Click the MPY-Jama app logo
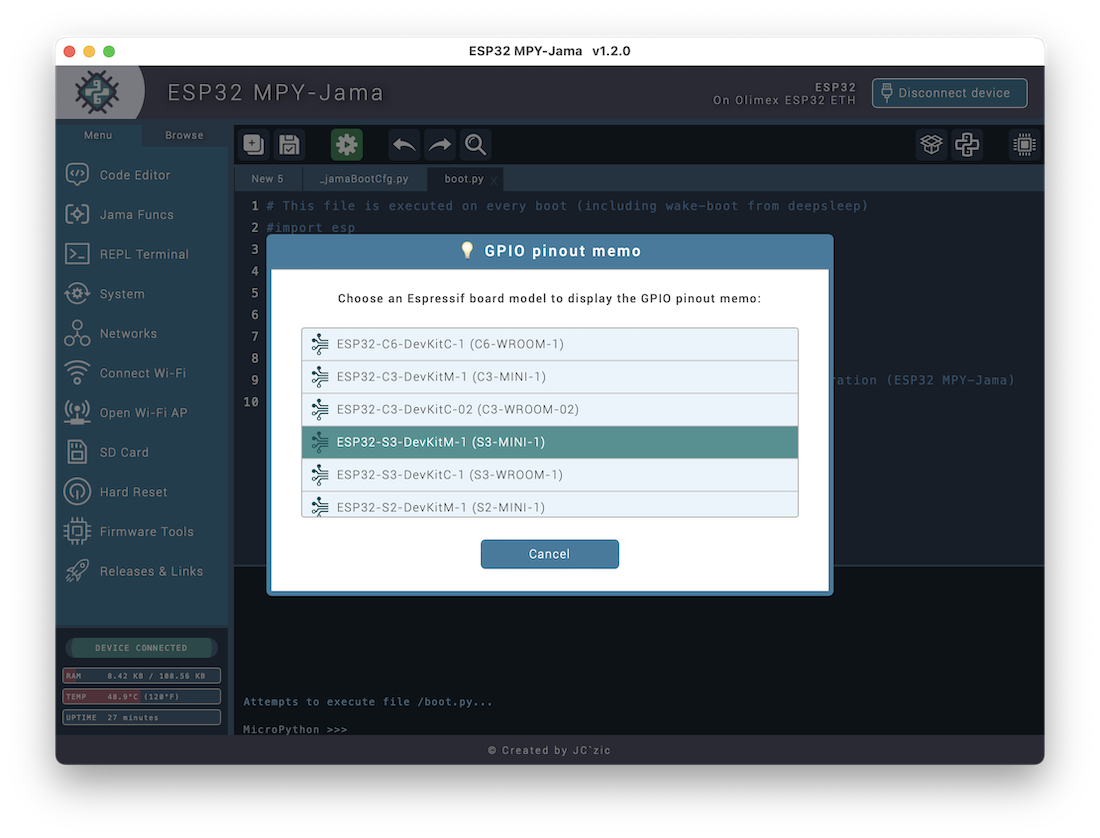The width and height of the screenshot is (1100, 838). coord(97,92)
